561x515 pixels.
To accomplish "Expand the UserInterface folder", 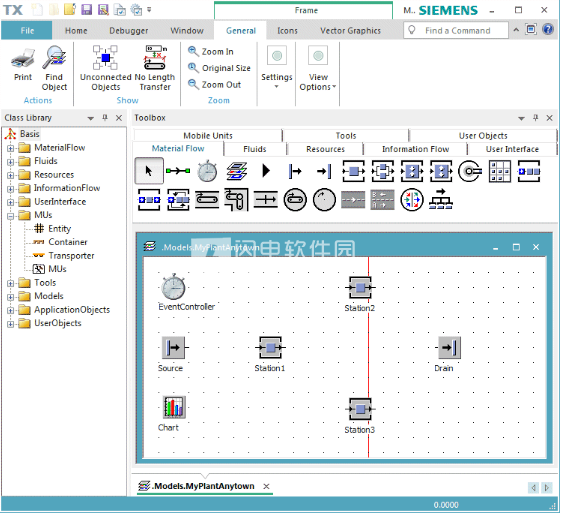I will click(x=10, y=202).
